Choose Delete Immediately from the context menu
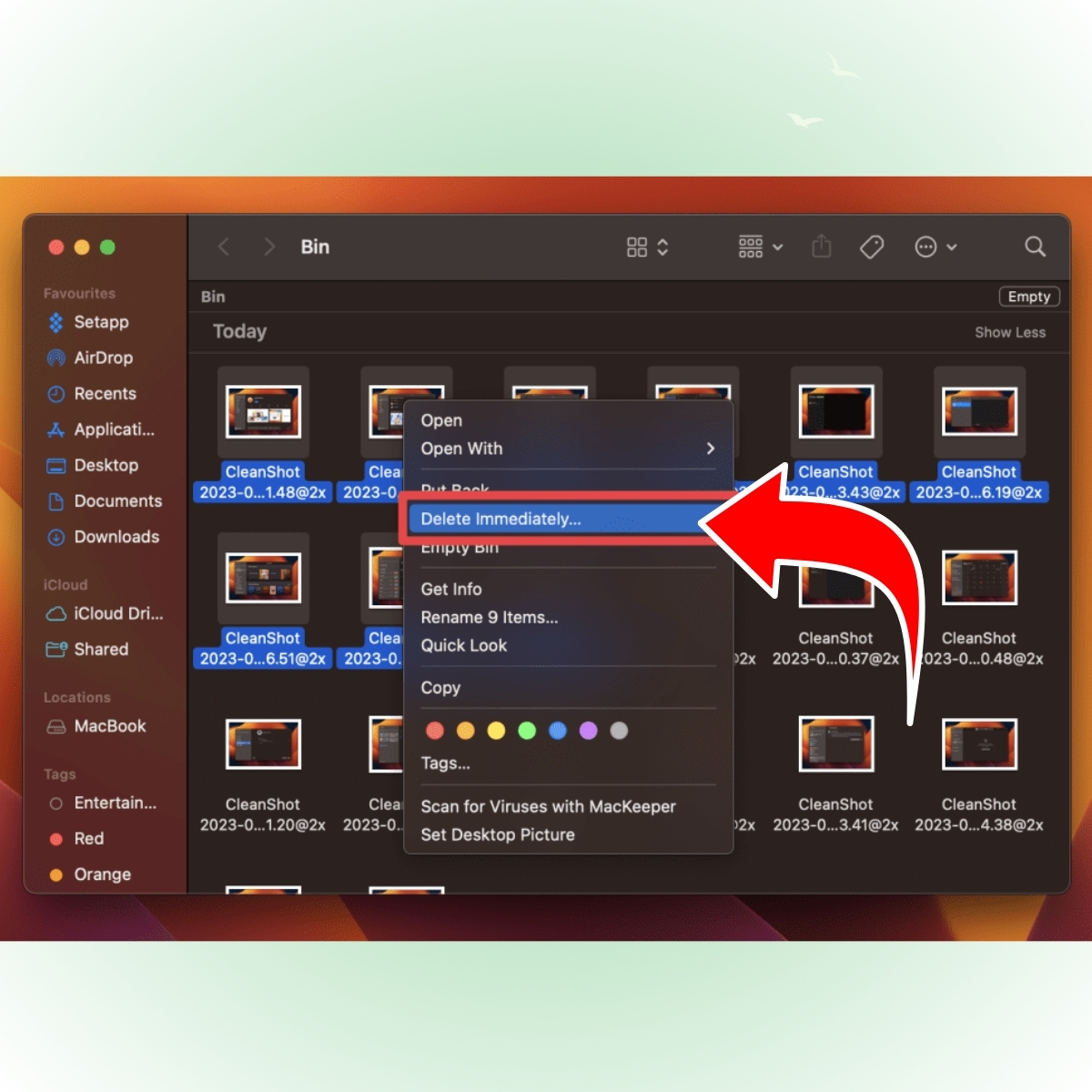This screenshot has width=1092, height=1092. pyautogui.click(x=501, y=519)
